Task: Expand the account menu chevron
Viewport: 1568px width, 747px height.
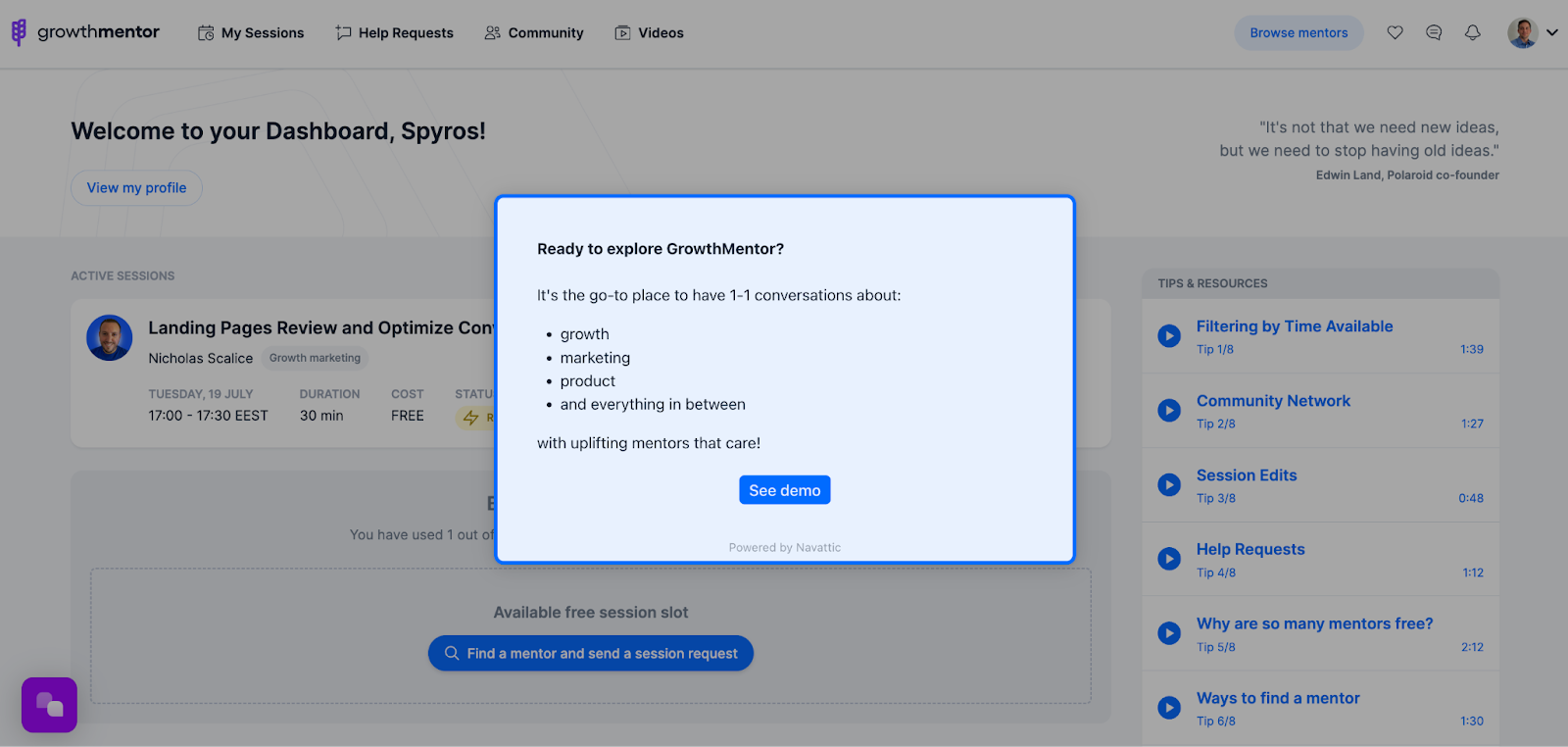Action: pyautogui.click(x=1552, y=32)
